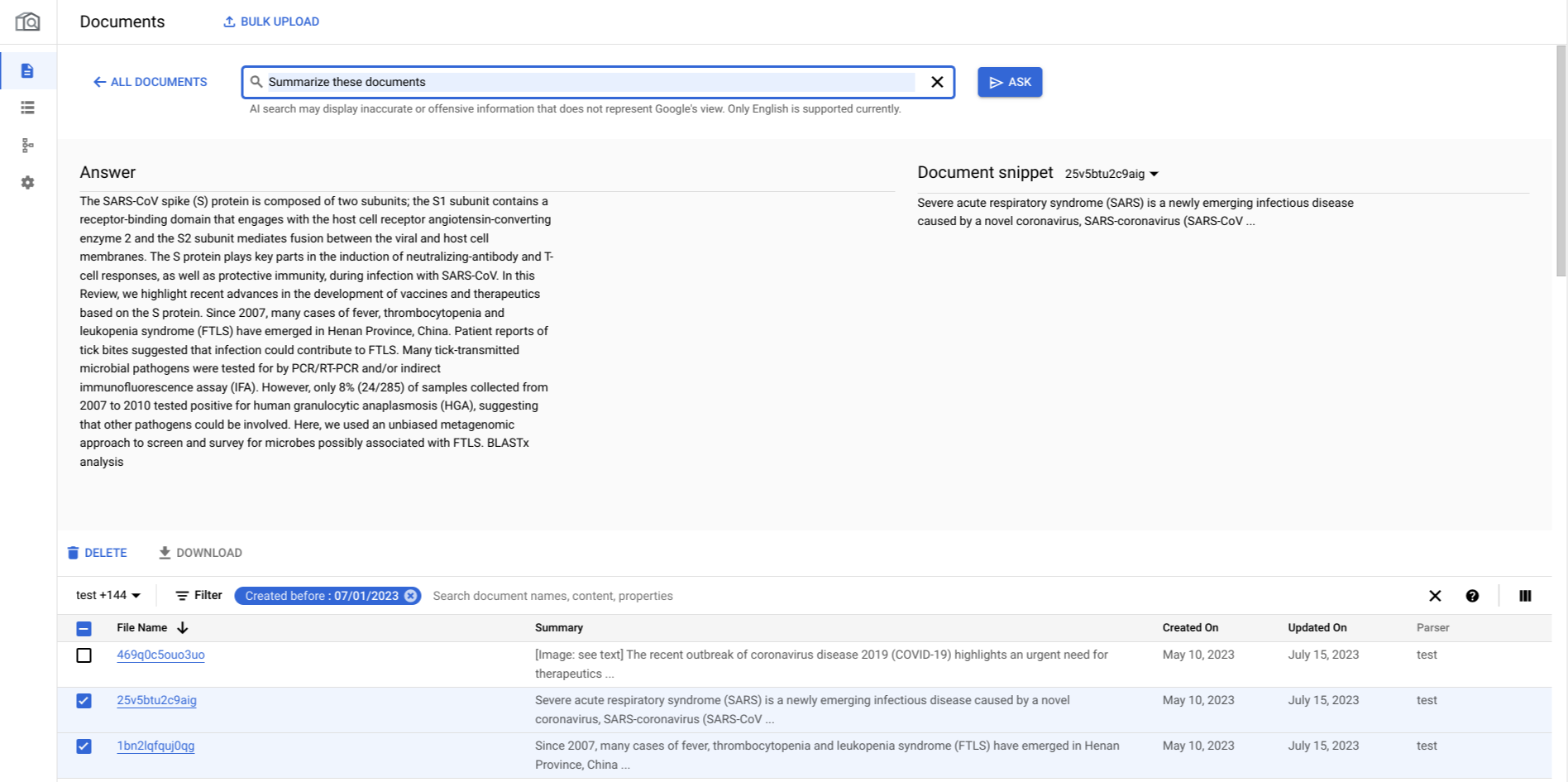Viewport: 1568px width, 782px height.
Task: Open the column display options icon
Action: coord(1525,596)
